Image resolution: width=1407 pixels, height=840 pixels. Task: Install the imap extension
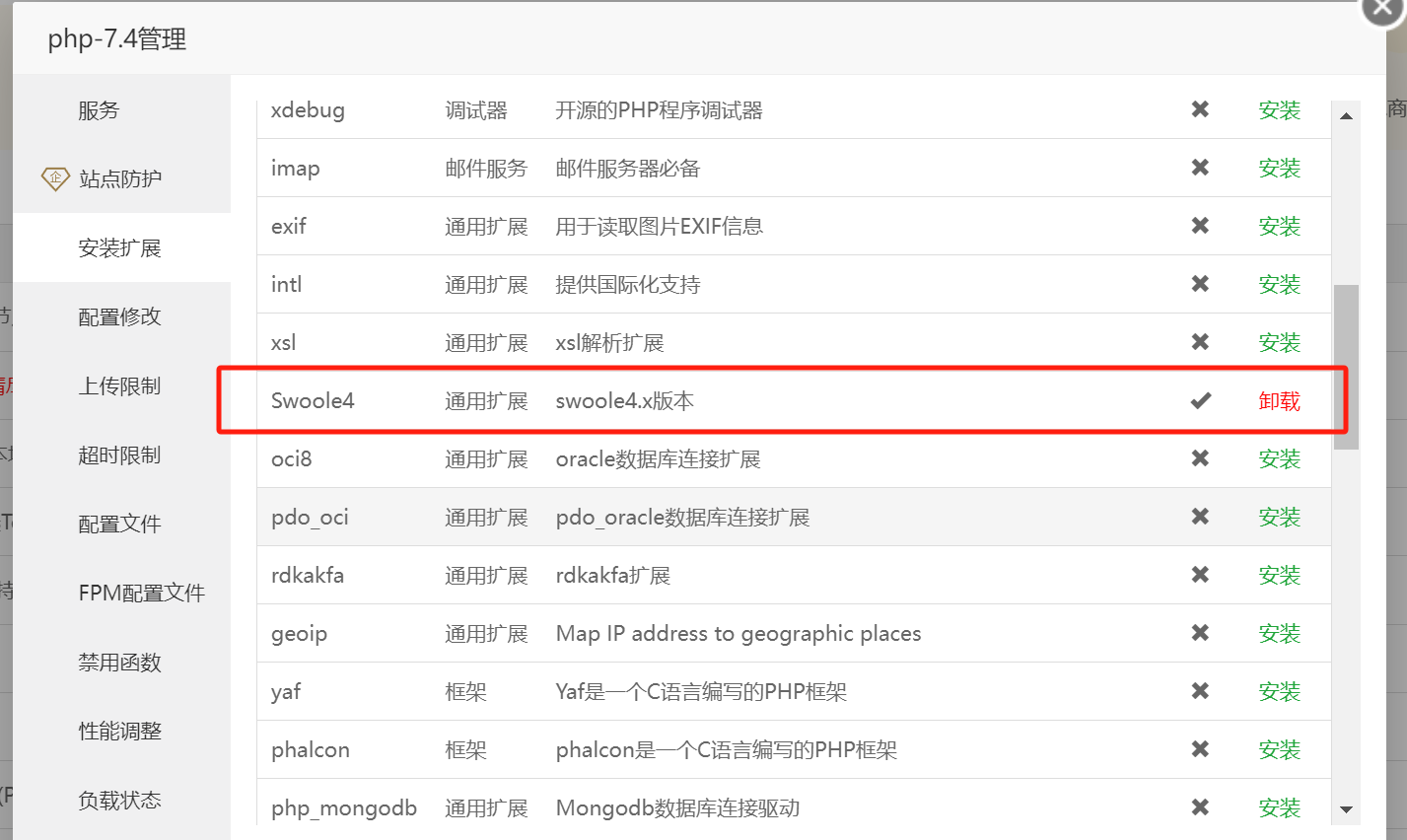click(1280, 168)
